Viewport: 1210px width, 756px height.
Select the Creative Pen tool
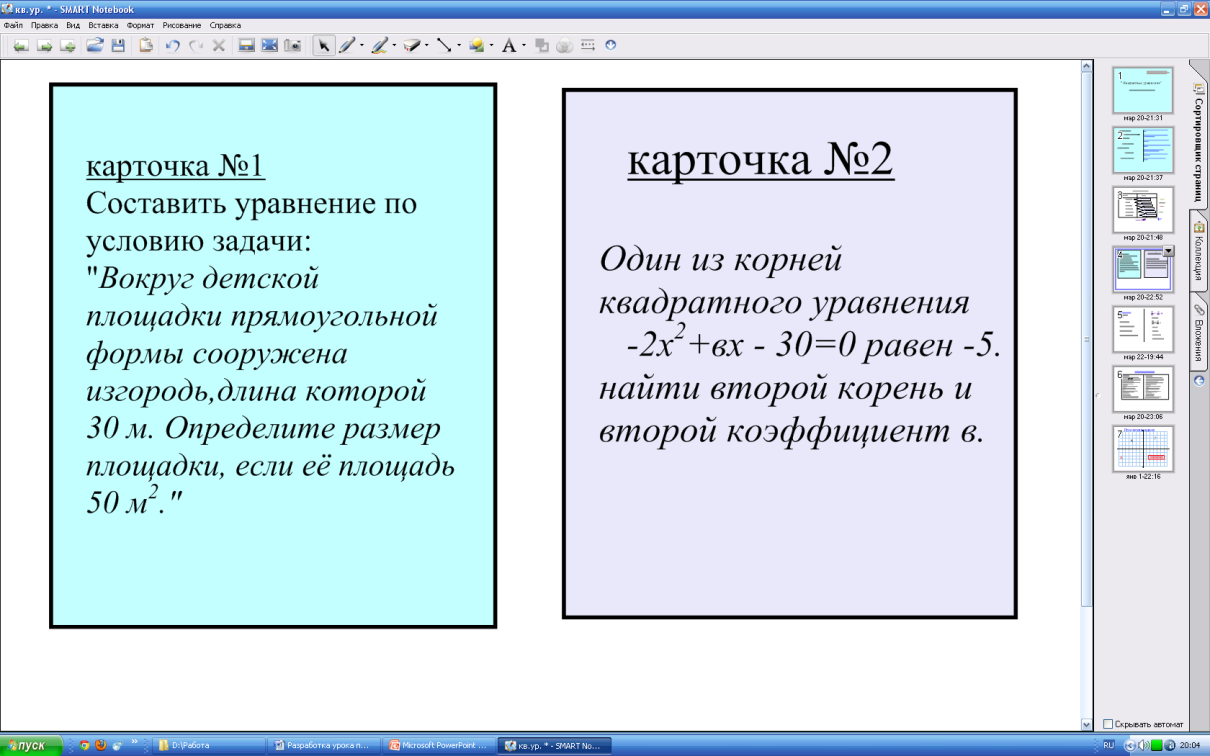tap(380, 45)
